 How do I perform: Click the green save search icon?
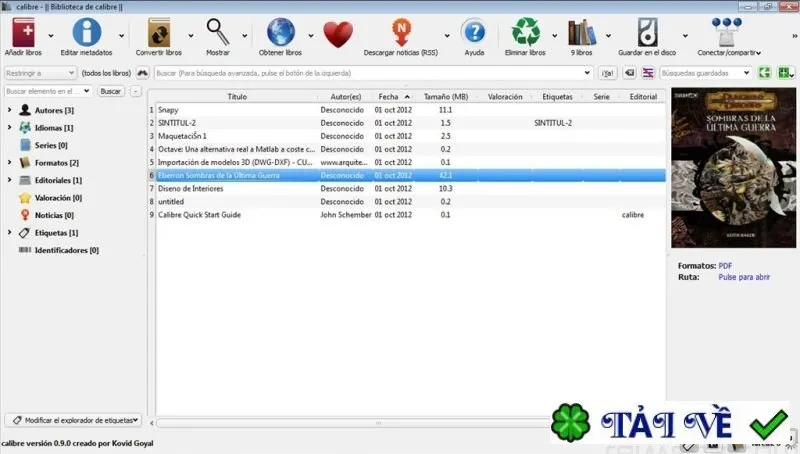click(x=764, y=73)
